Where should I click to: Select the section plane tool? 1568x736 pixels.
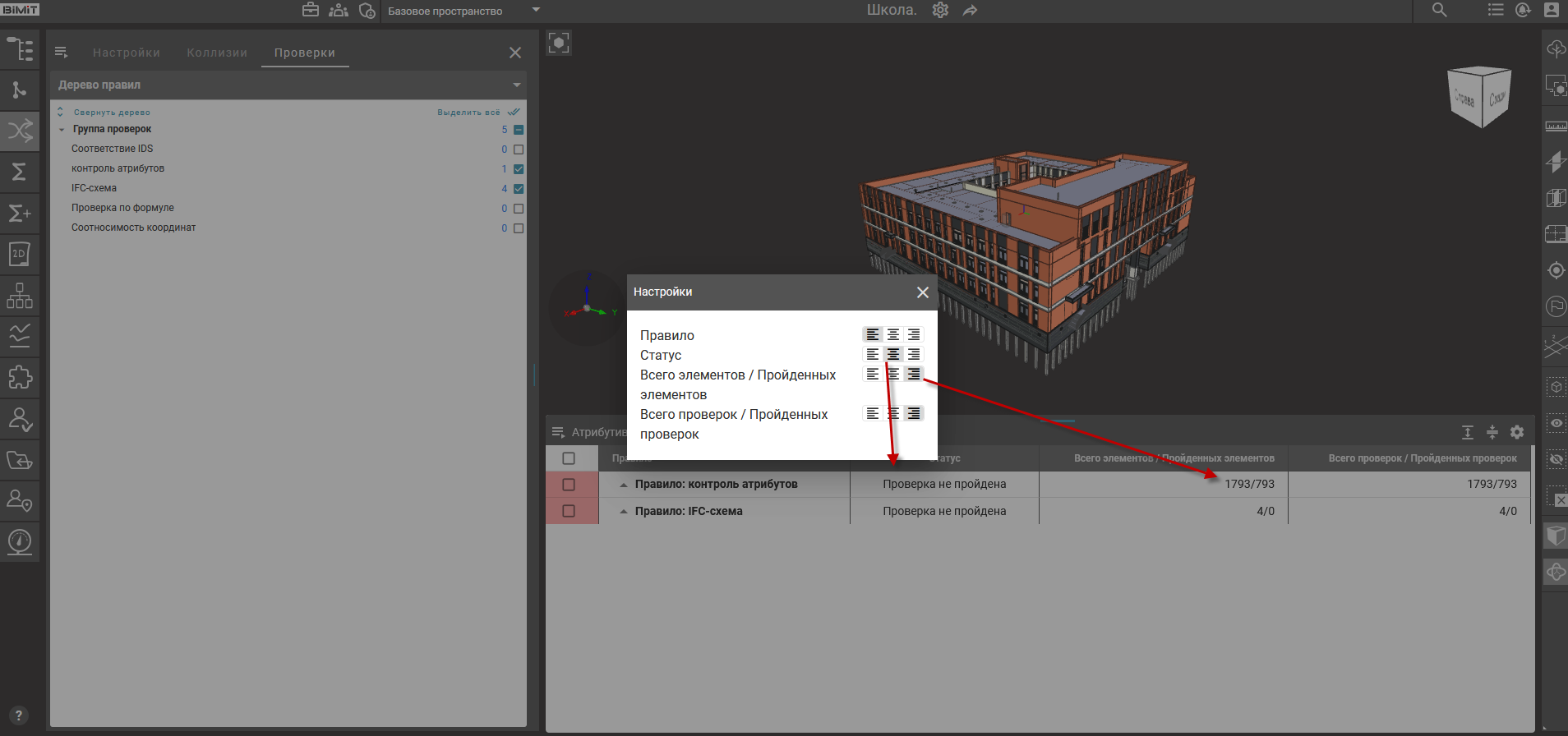1556,161
